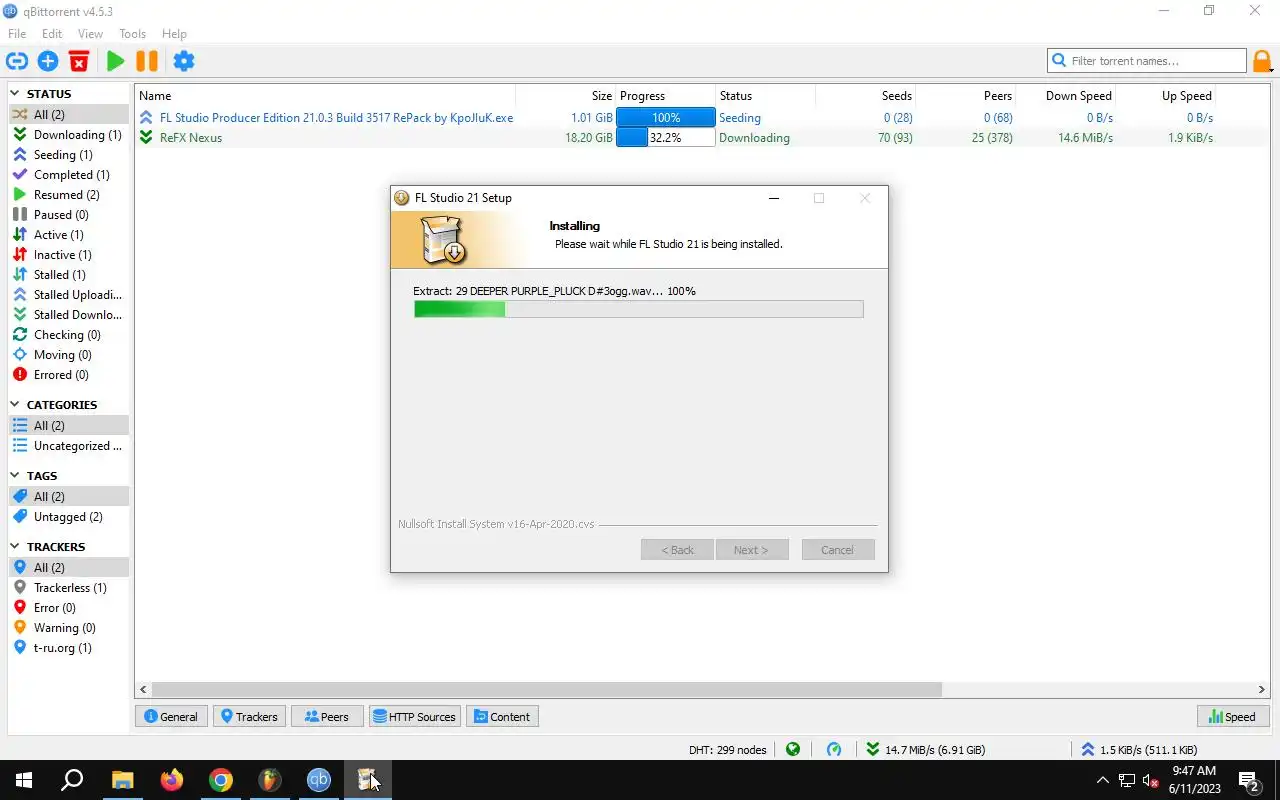Click the ReFX Nexus 32.2% progress bar
1280x800 pixels.
(x=666, y=138)
